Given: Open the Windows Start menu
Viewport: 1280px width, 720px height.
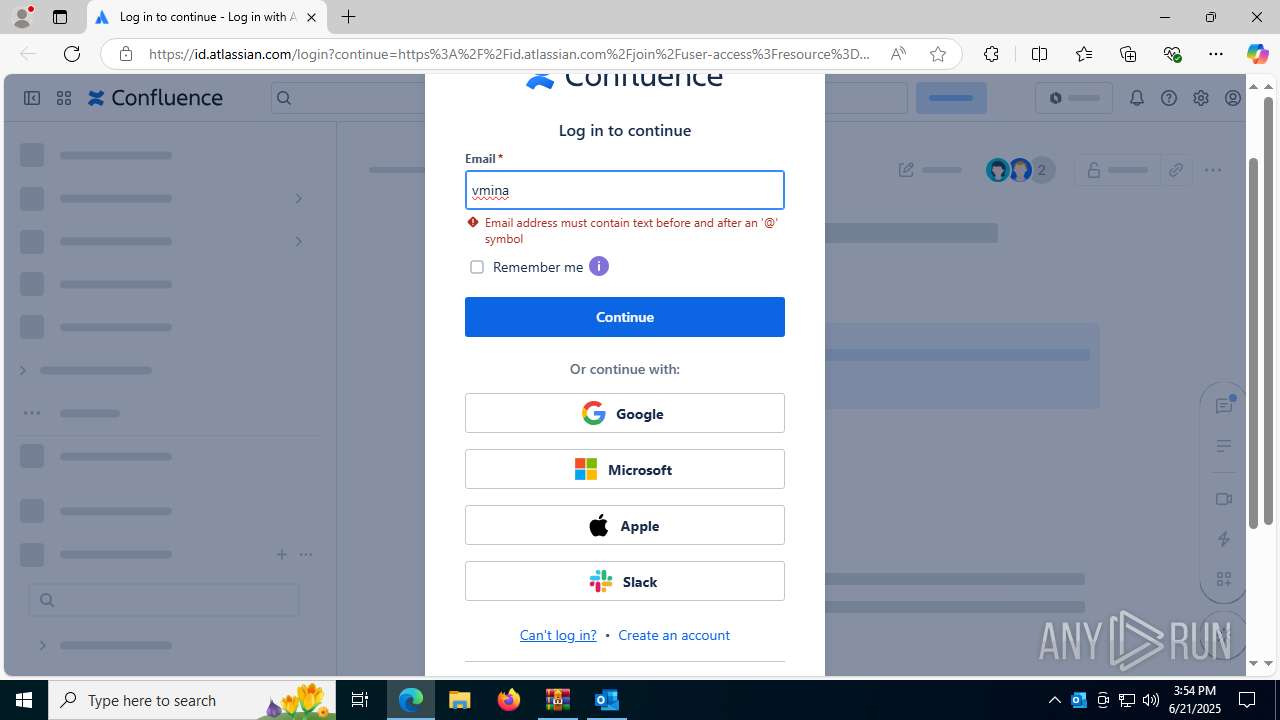Looking at the screenshot, I should click(24, 700).
